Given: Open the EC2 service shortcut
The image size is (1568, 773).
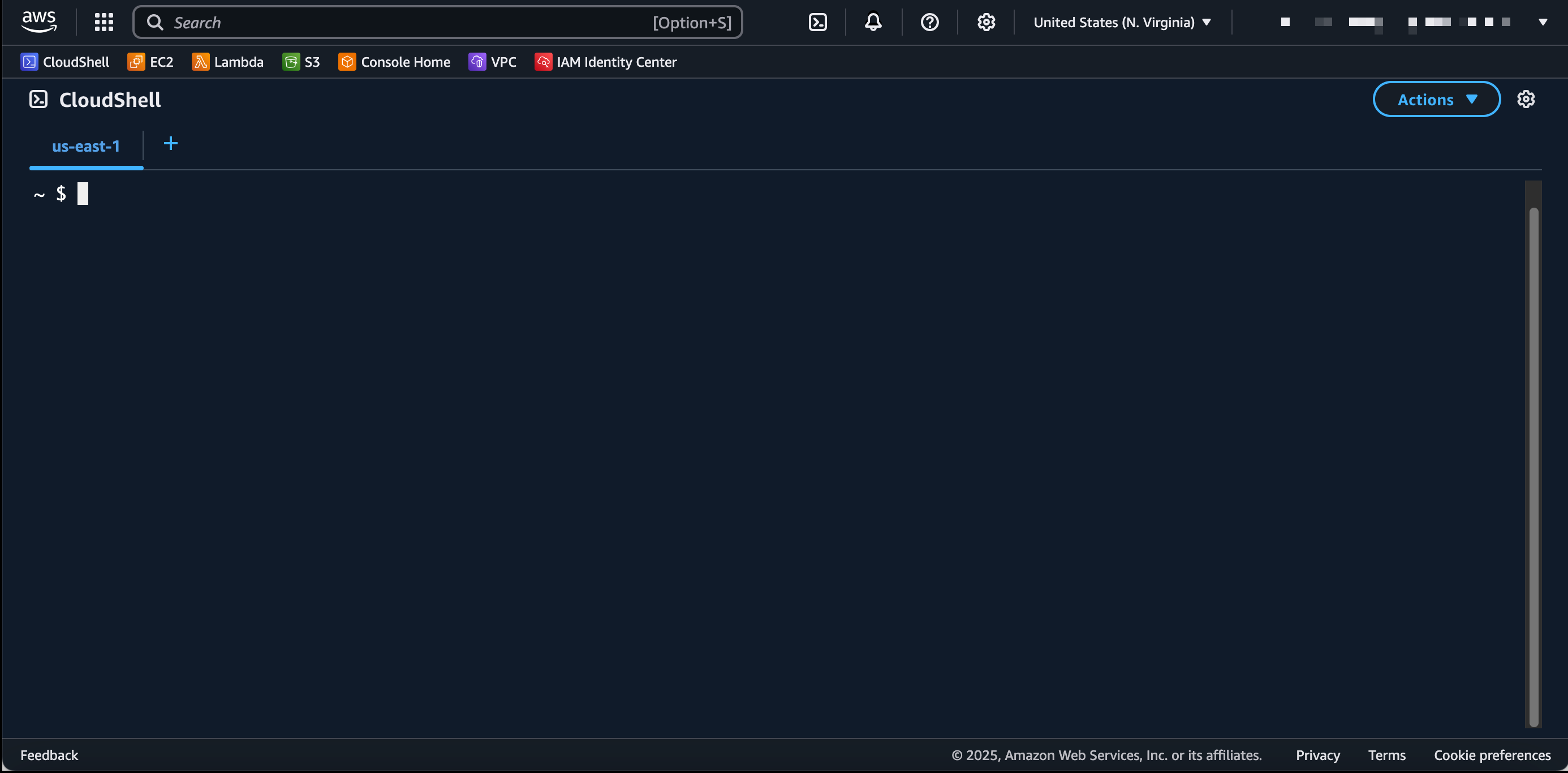Looking at the screenshot, I should 150,62.
